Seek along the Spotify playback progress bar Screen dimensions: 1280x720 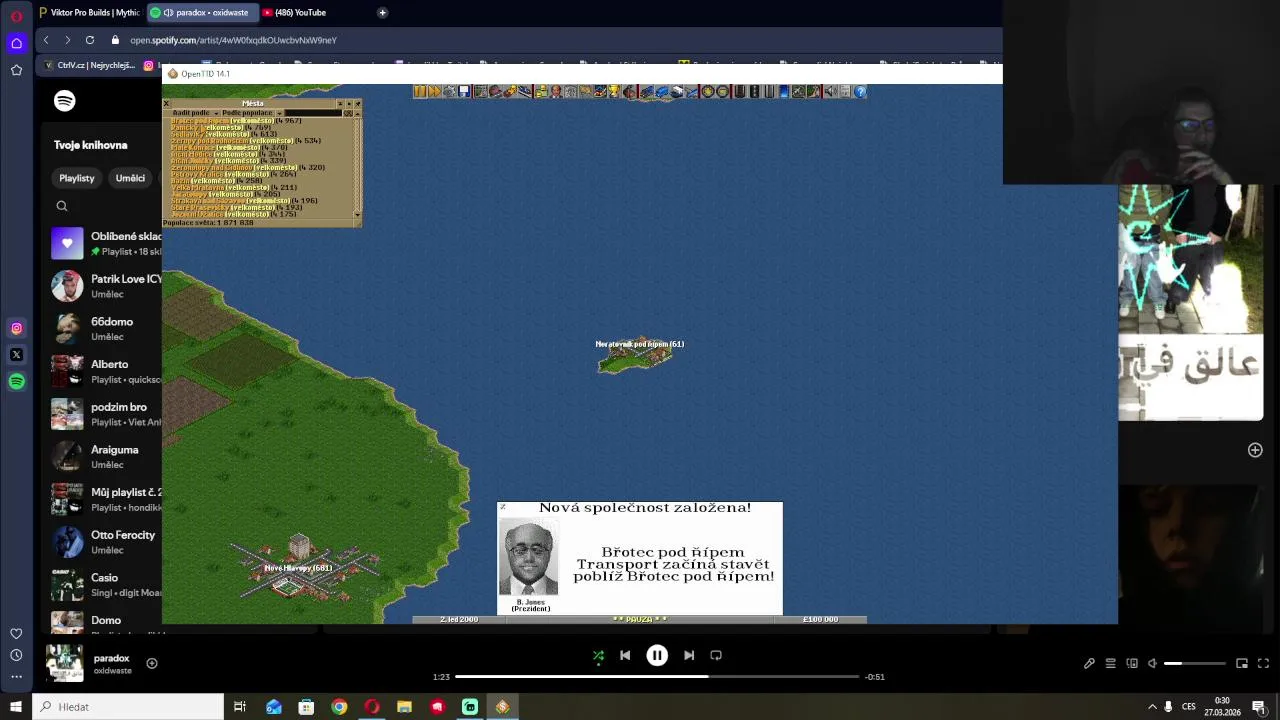657,677
